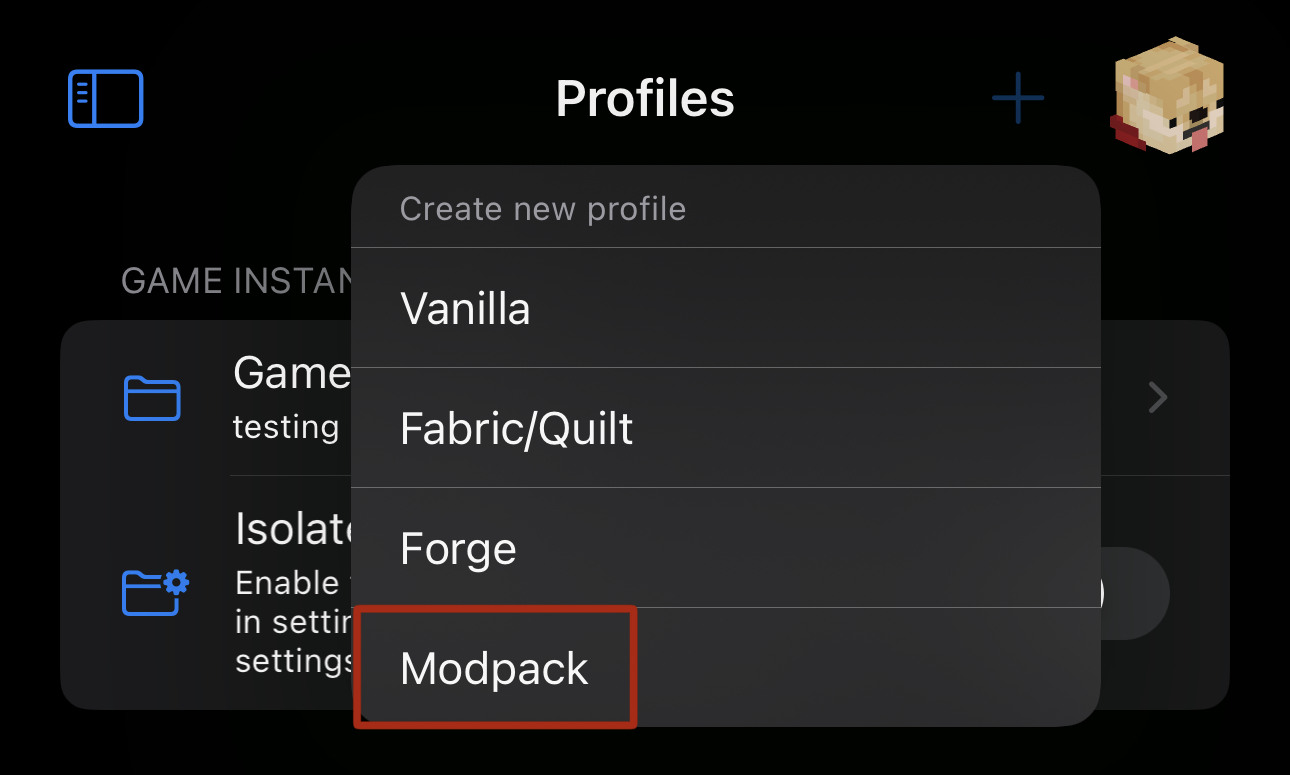Open the Game directory row title
This screenshot has height=775, width=1290.
[291, 374]
